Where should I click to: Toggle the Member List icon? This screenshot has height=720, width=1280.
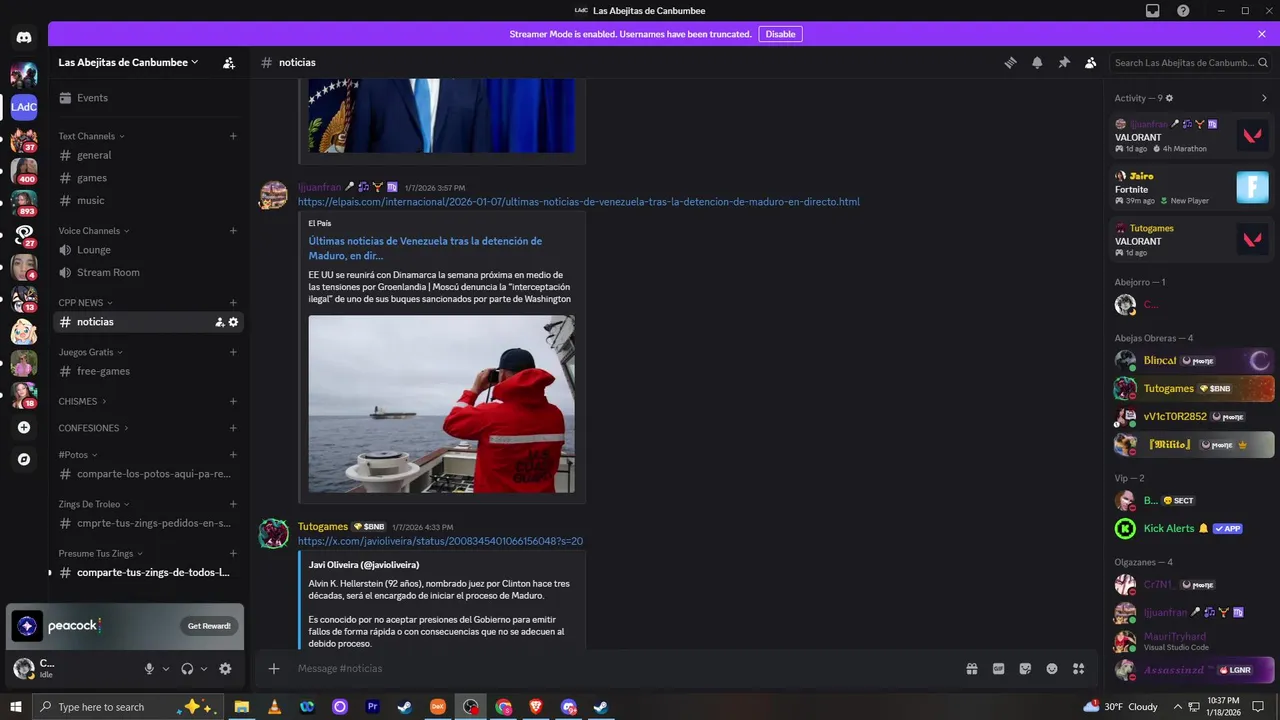[x=1091, y=62]
